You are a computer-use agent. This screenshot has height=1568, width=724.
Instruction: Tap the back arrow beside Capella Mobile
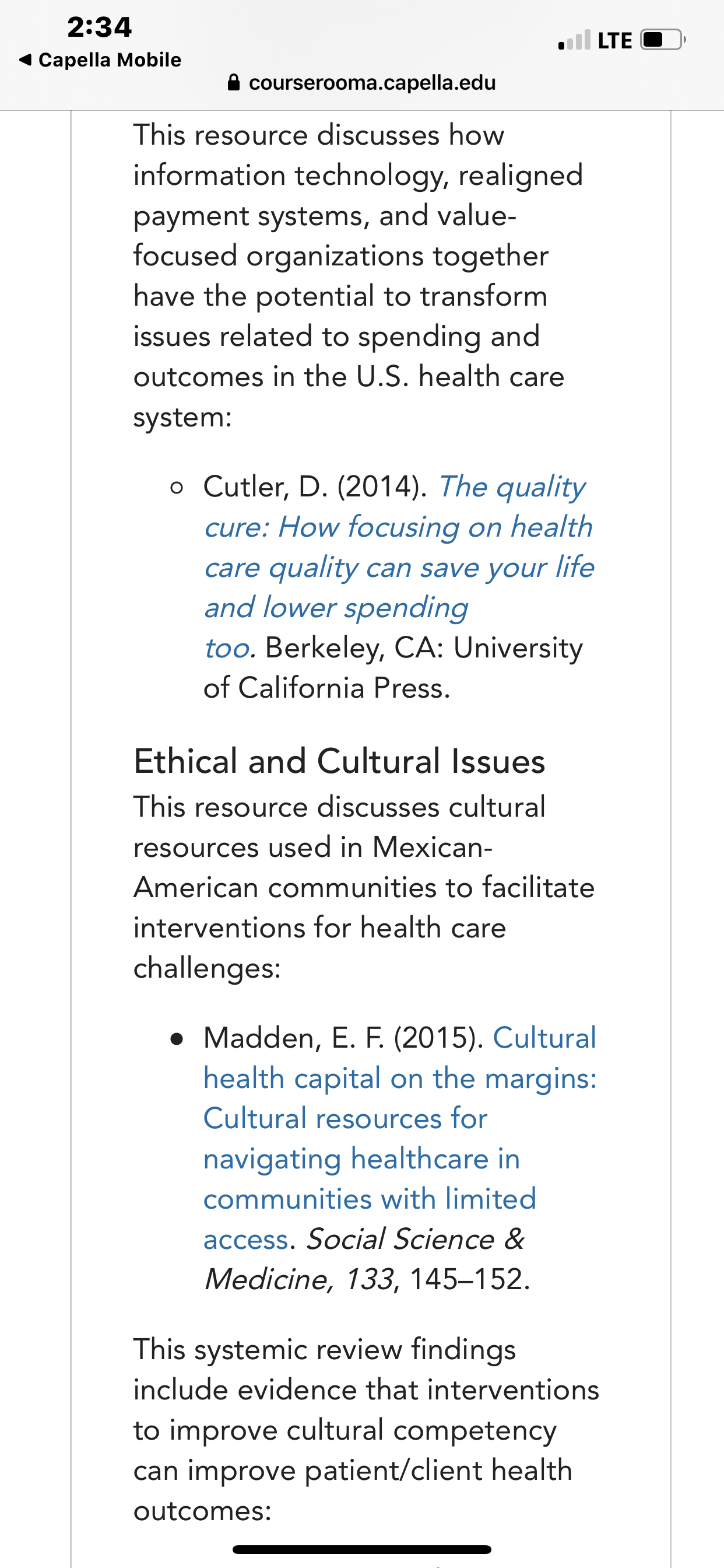pyautogui.click(x=25, y=60)
